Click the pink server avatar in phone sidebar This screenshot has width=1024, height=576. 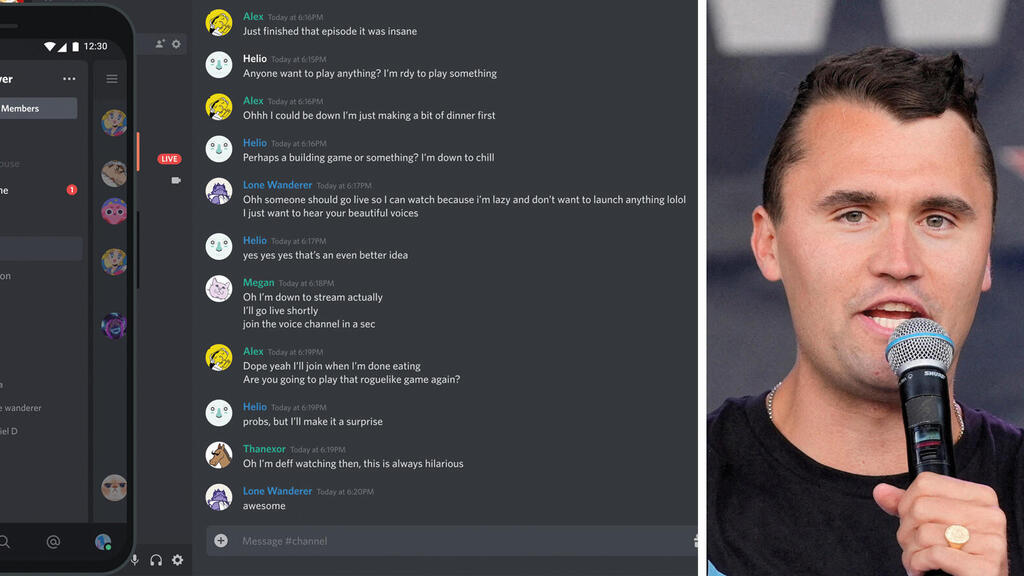click(114, 212)
